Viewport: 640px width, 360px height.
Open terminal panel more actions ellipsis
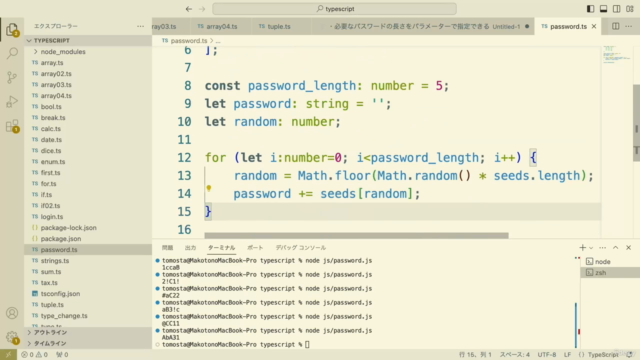[x=602, y=248]
